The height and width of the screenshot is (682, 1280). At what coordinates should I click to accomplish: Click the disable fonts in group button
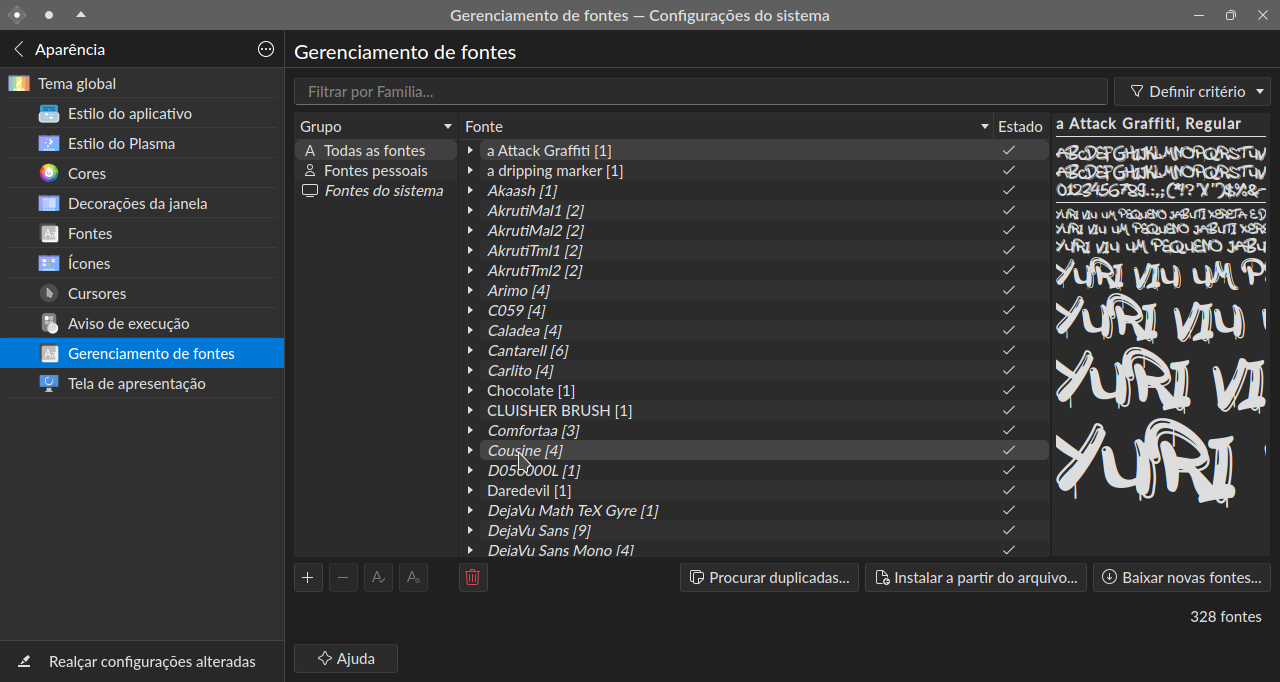(413, 578)
